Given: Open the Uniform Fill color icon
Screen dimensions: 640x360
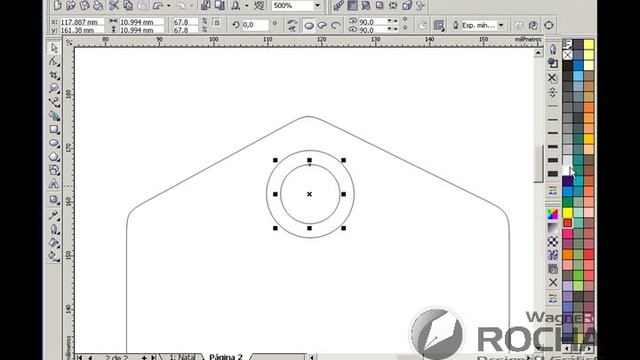Looking at the screenshot, I should 552,214.
